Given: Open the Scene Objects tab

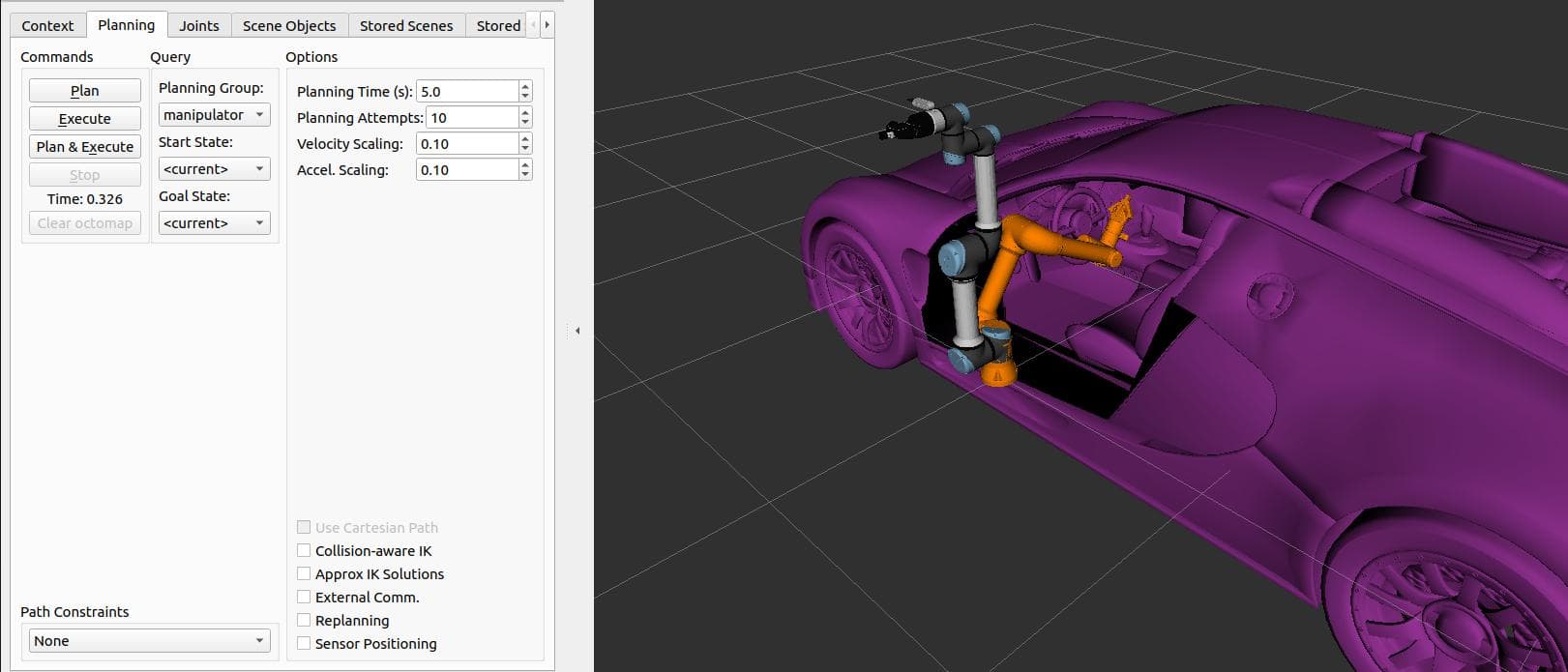Looking at the screenshot, I should point(289,26).
